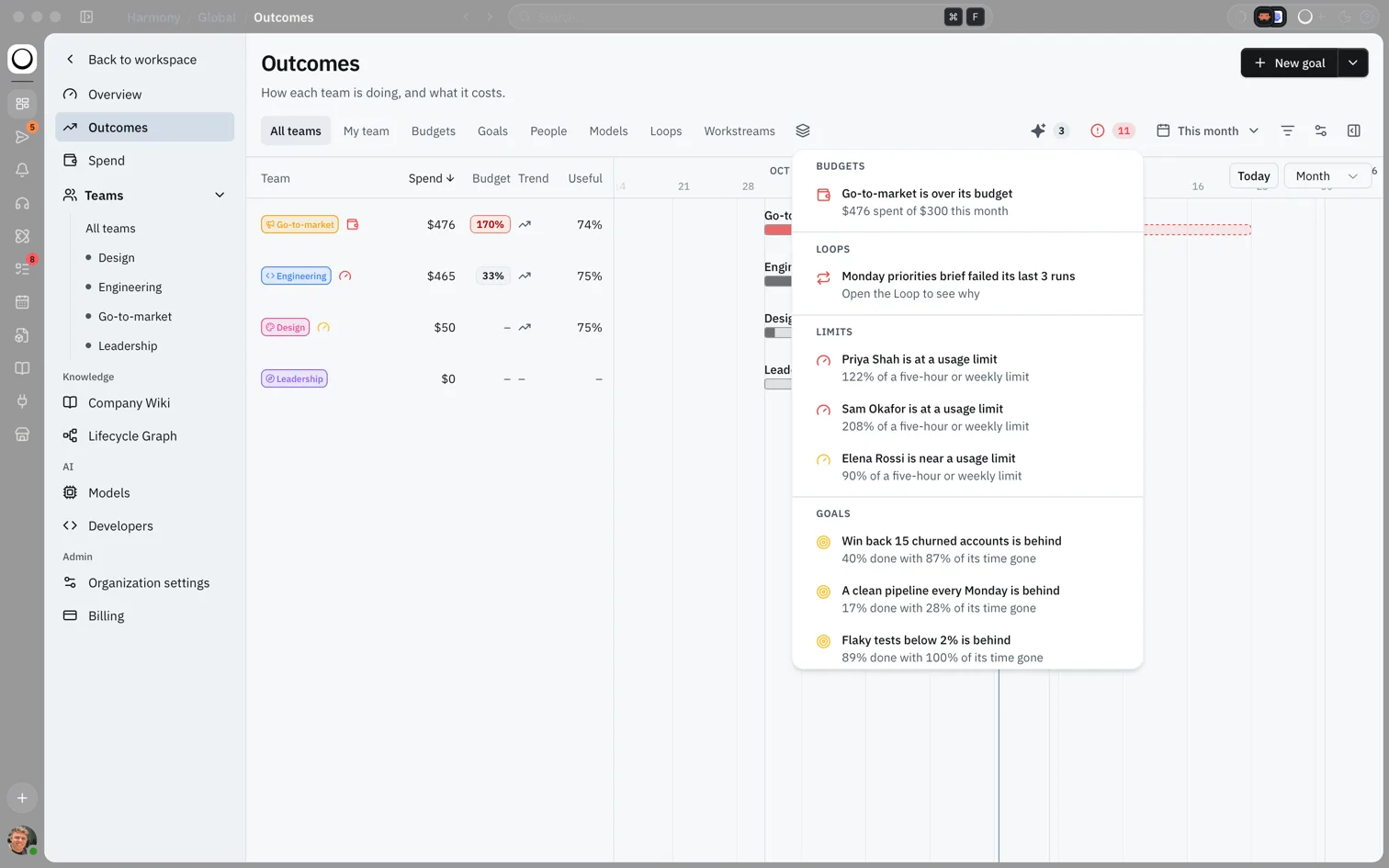The width and height of the screenshot is (1389, 868).
Task: Open the Month view dropdown
Action: [x=1327, y=175]
